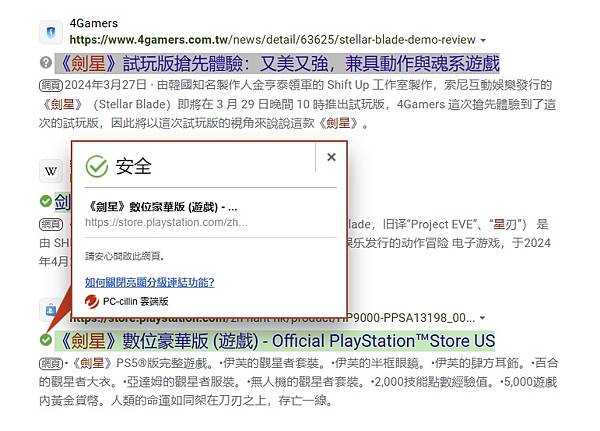Click the 網頁 tag under Wikipedia result
600x431 pixels.
tap(51, 224)
